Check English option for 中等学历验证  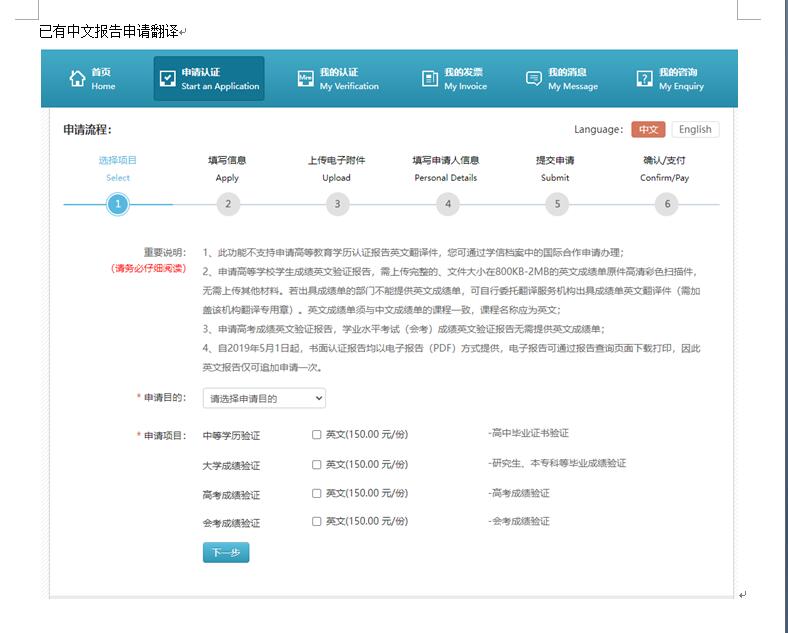click(x=317, y=435)
